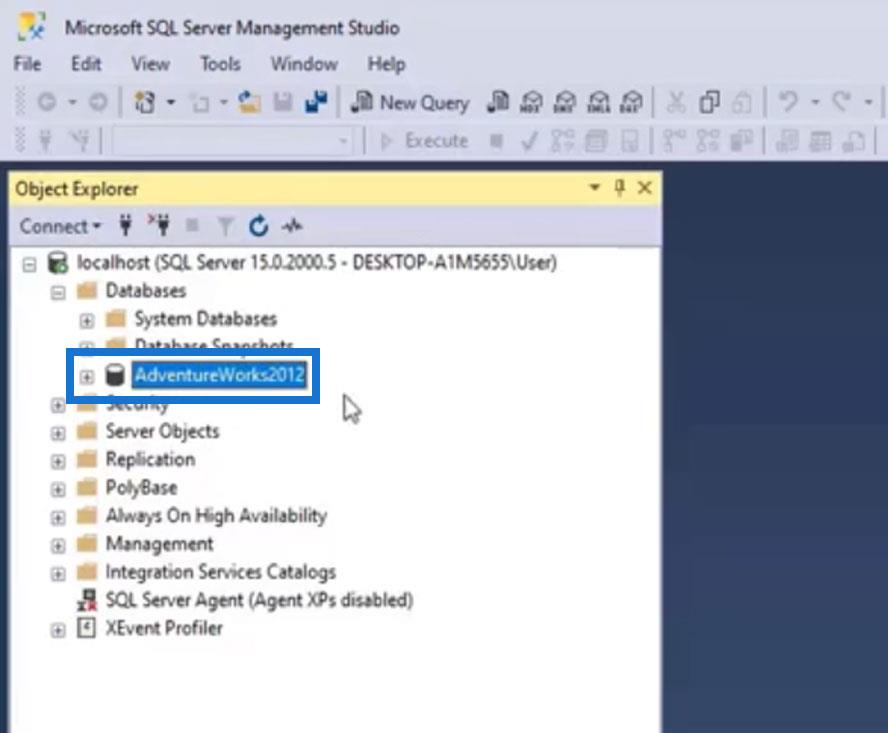Click the Filter funnel icon in Object Explorer
Image resolution: width=888 pixels, height=733 pixels.
[x=225, y=227]
